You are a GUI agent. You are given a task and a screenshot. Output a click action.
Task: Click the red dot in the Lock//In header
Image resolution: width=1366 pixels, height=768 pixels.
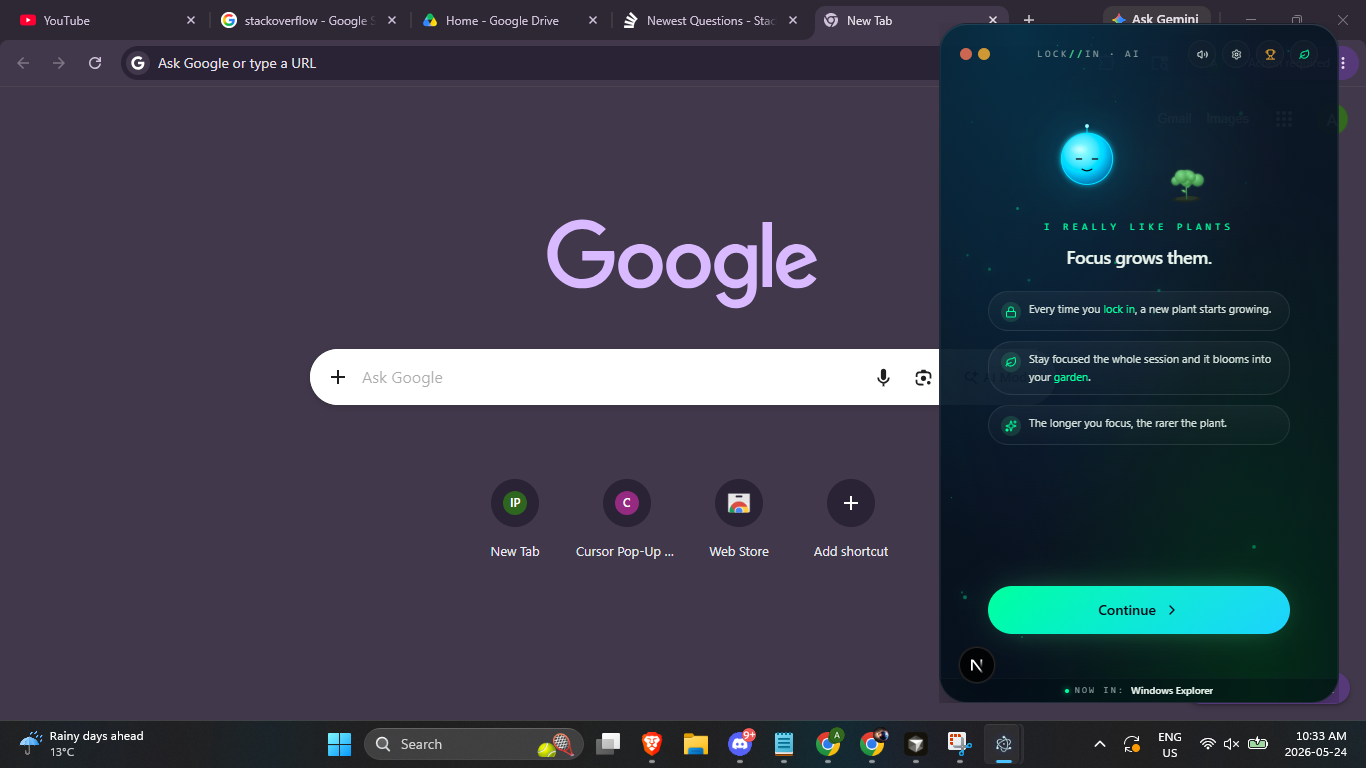pos(966,54)
